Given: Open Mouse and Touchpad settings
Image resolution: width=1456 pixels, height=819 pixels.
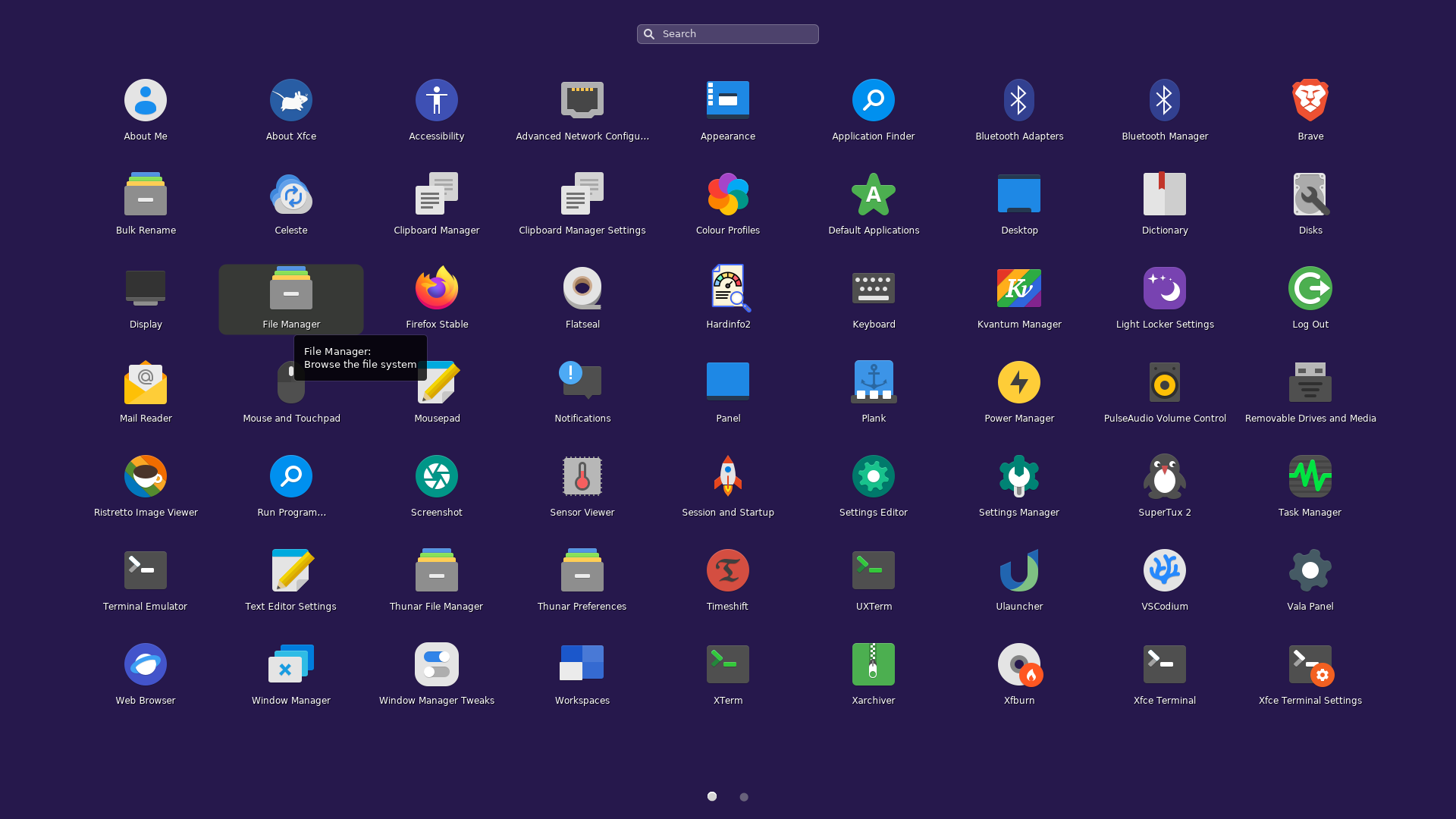Looking at the screenshot, I should click(291, 393).
